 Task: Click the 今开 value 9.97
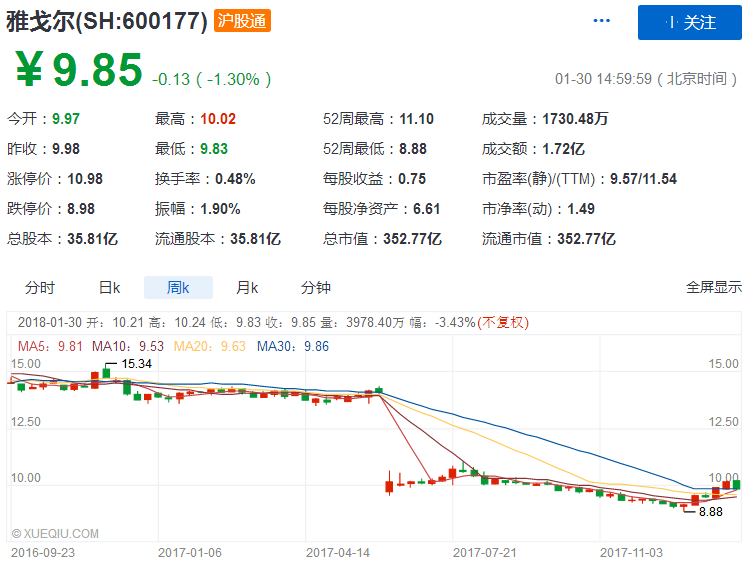pos(66,119)
